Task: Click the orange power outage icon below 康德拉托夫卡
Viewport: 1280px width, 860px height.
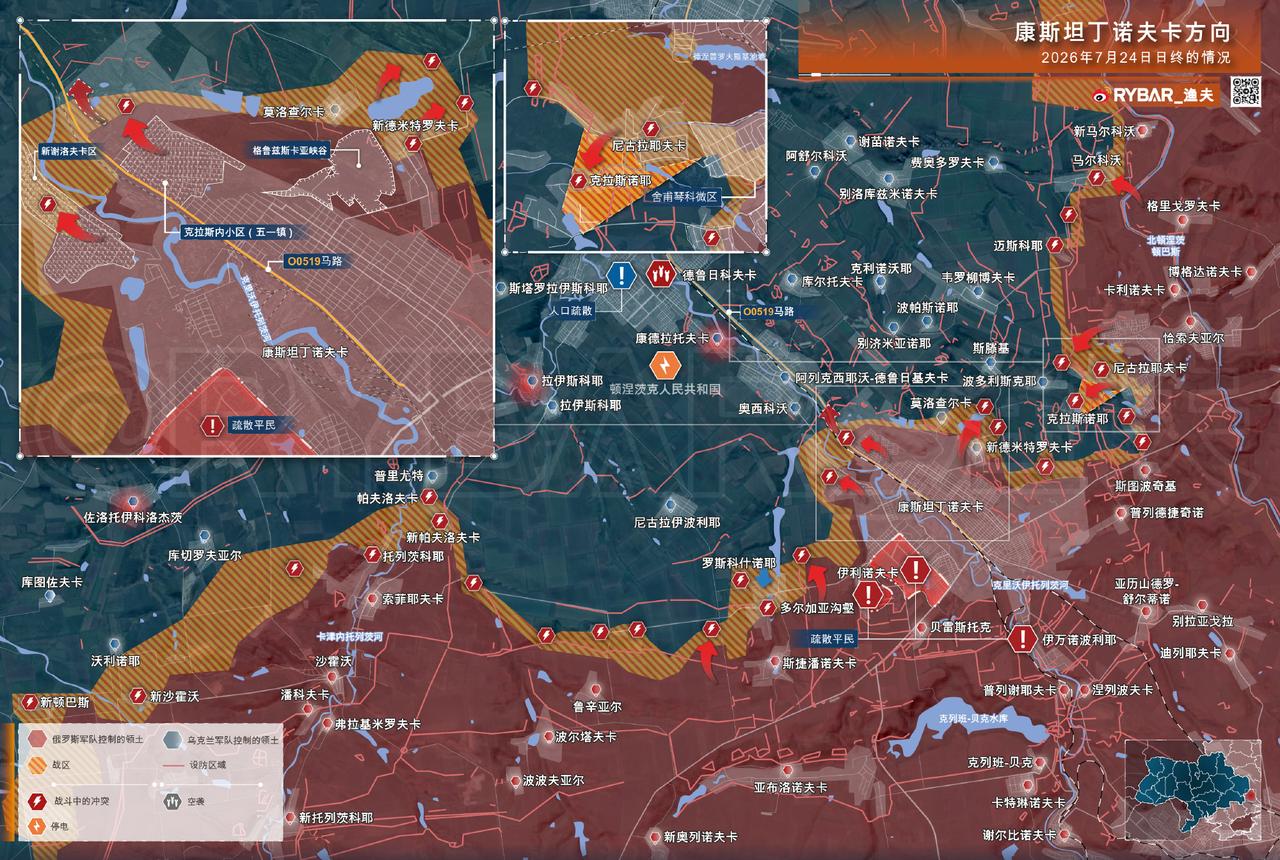Action: (665, 367)
